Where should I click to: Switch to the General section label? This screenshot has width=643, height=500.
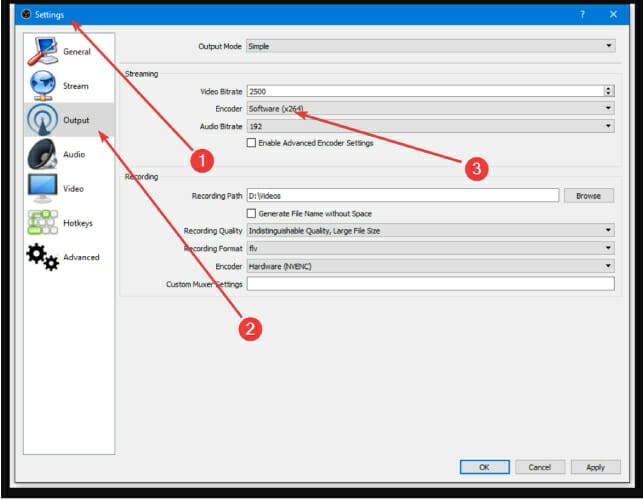(77, 52)
